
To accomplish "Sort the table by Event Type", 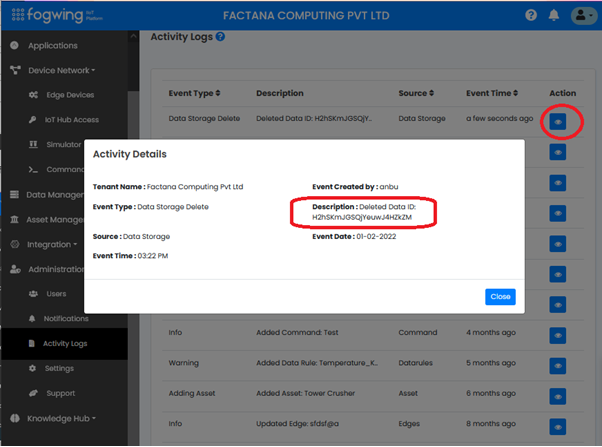I will pos(194,93).
